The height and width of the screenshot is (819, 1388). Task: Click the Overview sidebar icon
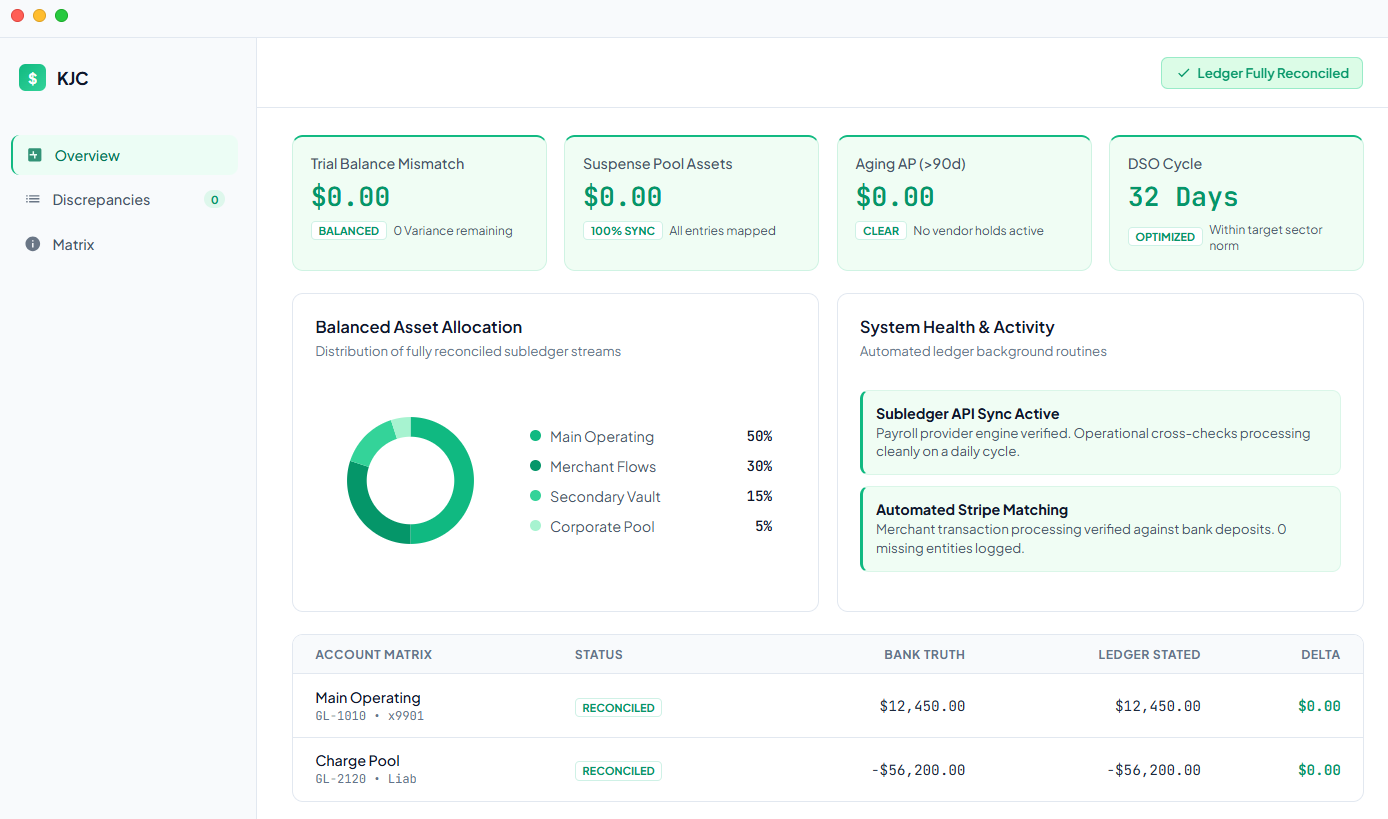[35, 155]
